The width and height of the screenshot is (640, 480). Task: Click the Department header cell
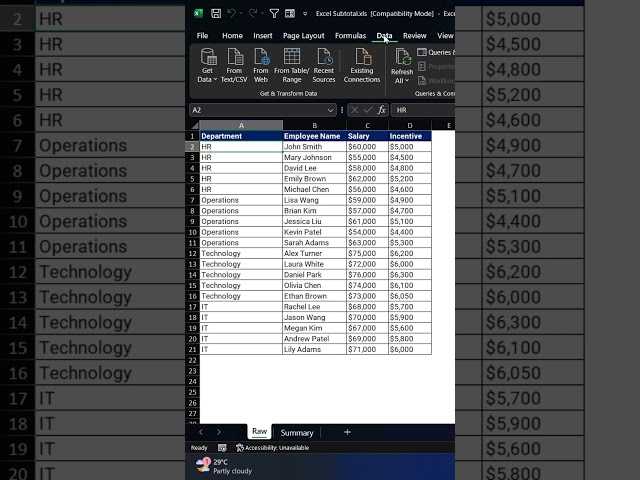pos(241,136)
